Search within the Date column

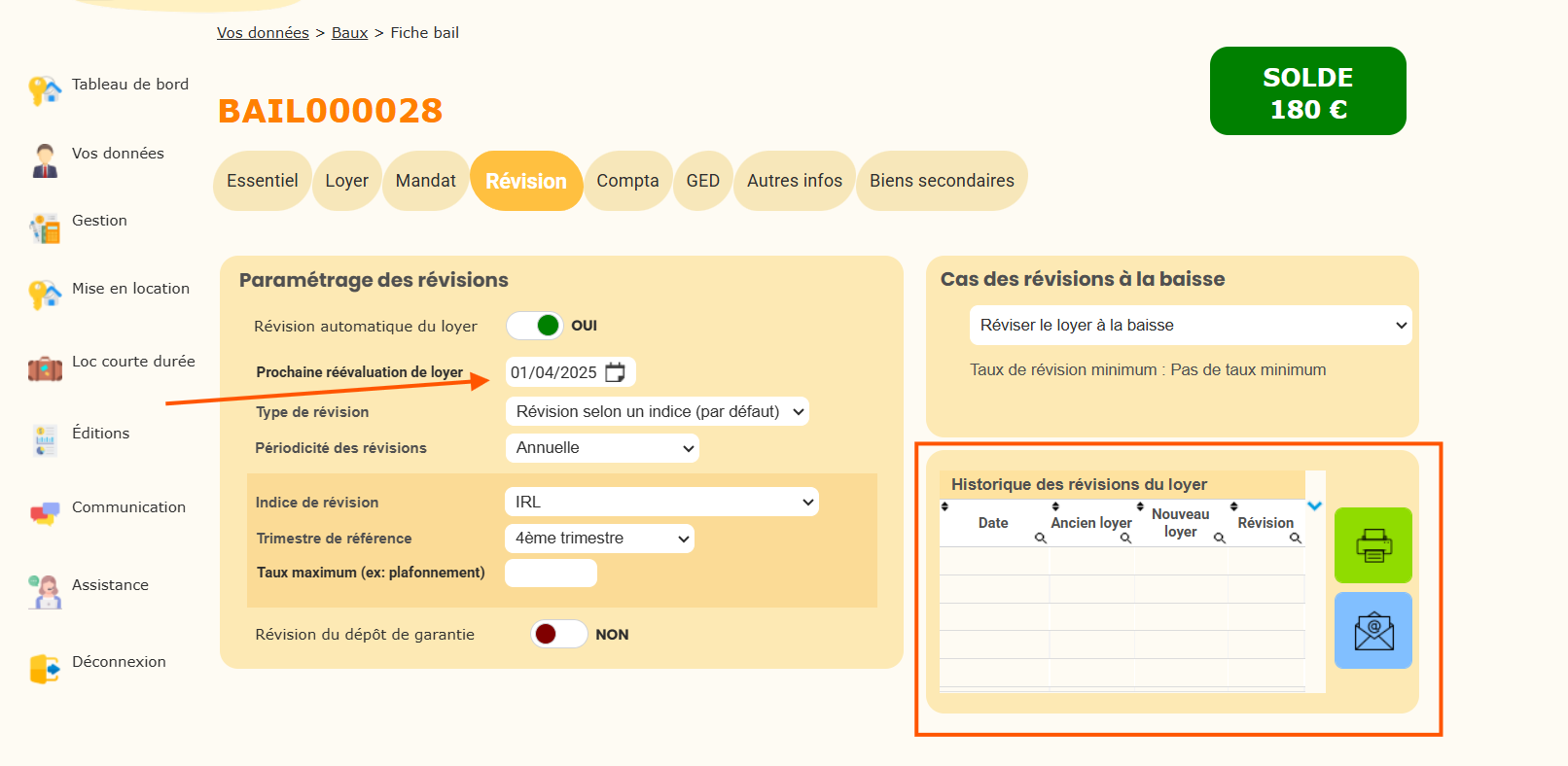[1040, 538]
